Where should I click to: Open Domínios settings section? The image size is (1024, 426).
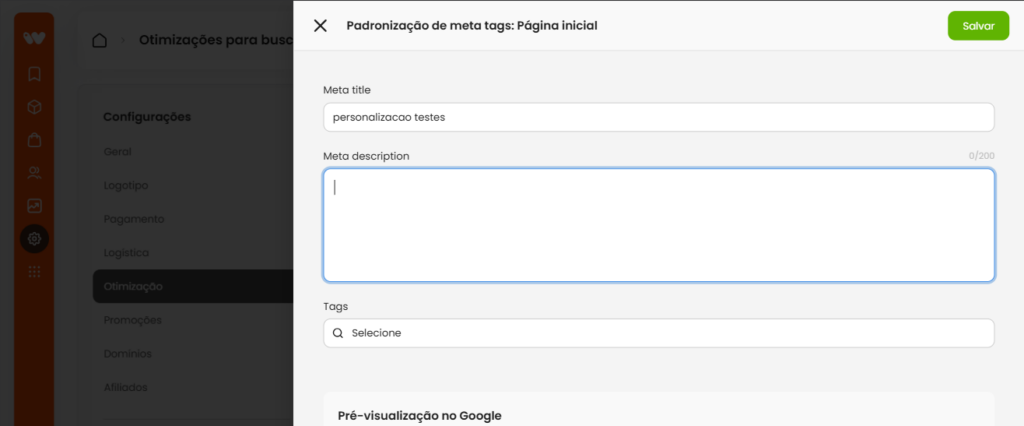[128, 353]
